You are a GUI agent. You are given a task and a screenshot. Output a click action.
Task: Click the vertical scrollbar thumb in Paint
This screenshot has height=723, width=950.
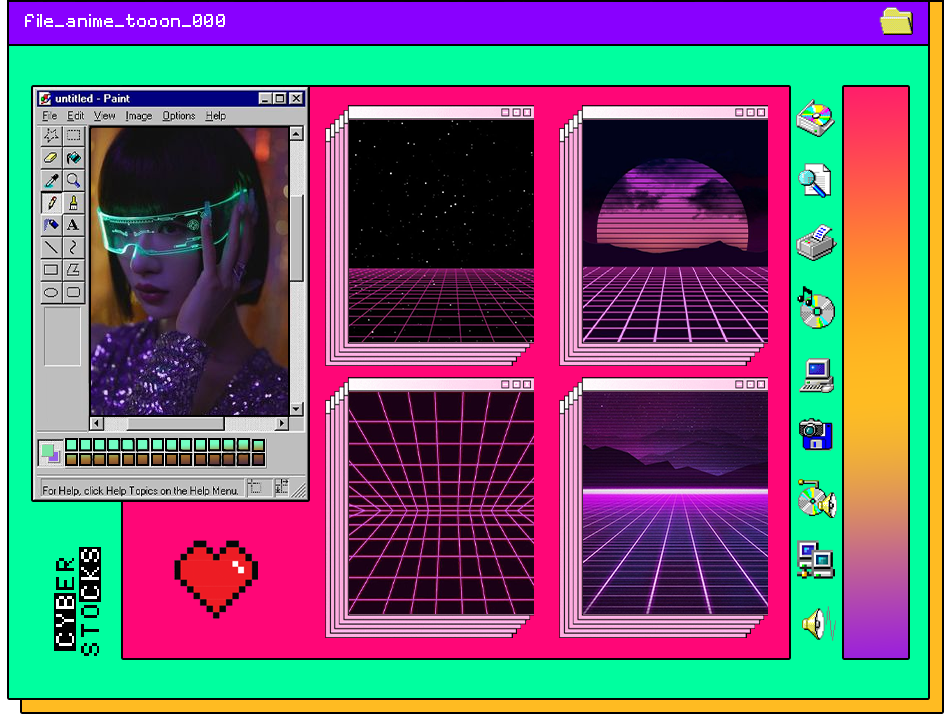pos(296,239)
